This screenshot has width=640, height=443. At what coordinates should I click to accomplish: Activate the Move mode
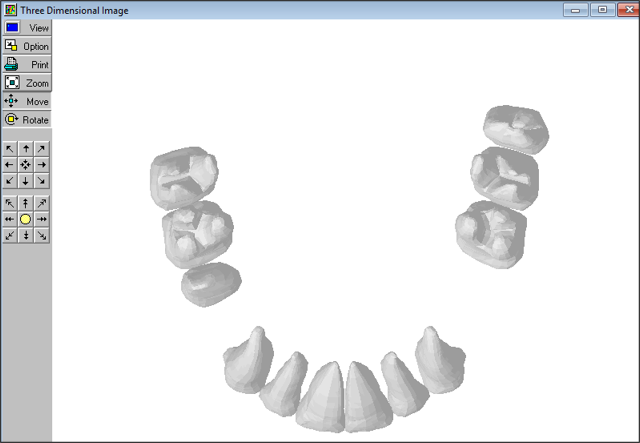point(26,101)
